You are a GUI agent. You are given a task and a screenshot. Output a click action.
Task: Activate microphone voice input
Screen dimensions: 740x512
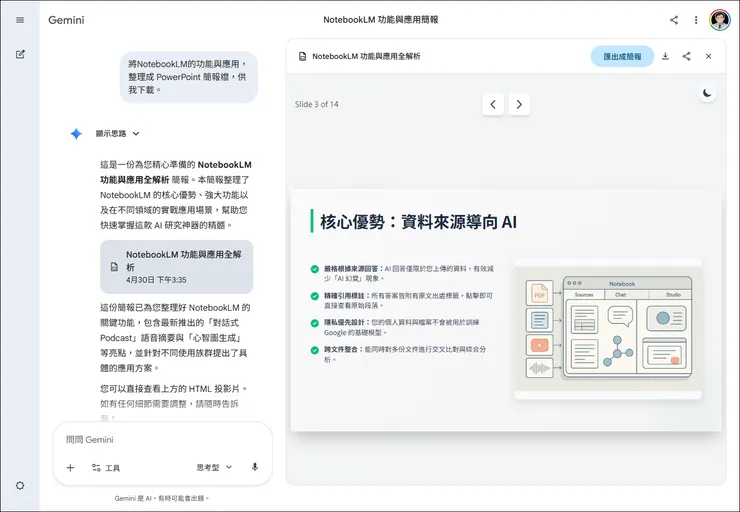pos(255,467)
